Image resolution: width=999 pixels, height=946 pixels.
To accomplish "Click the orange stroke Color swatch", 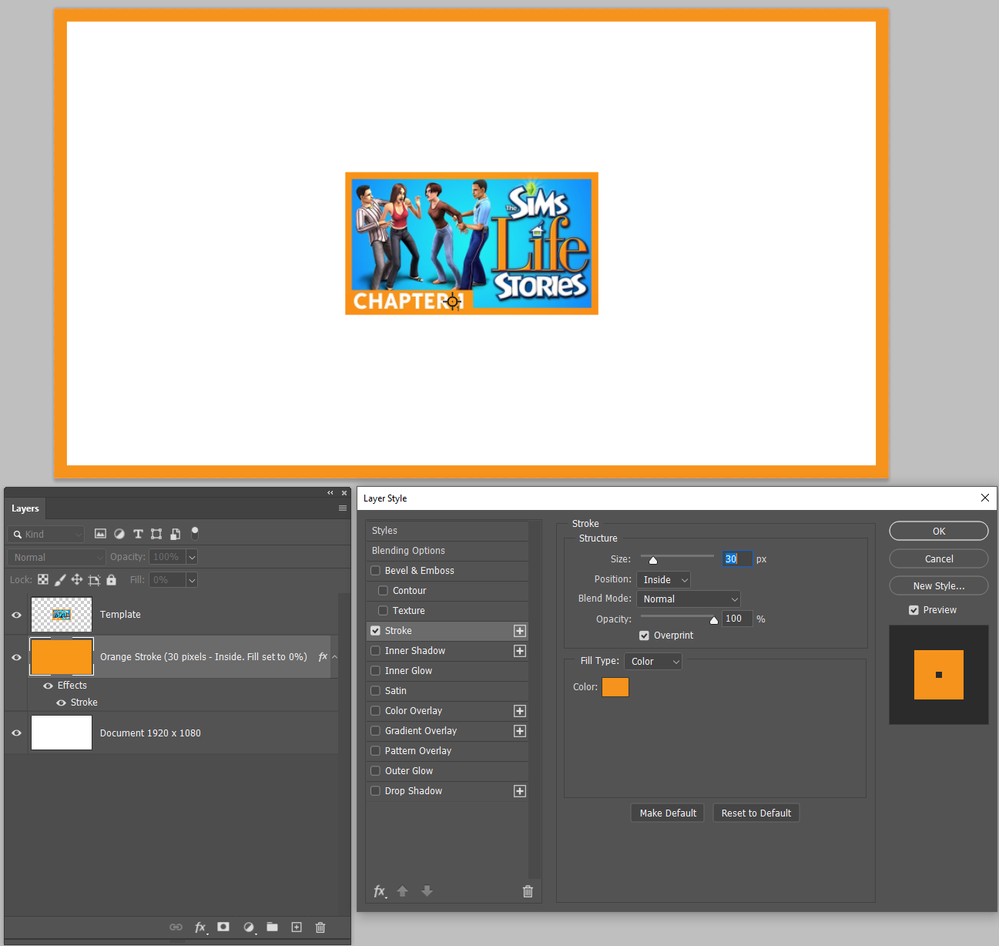I will pos(615,687).
